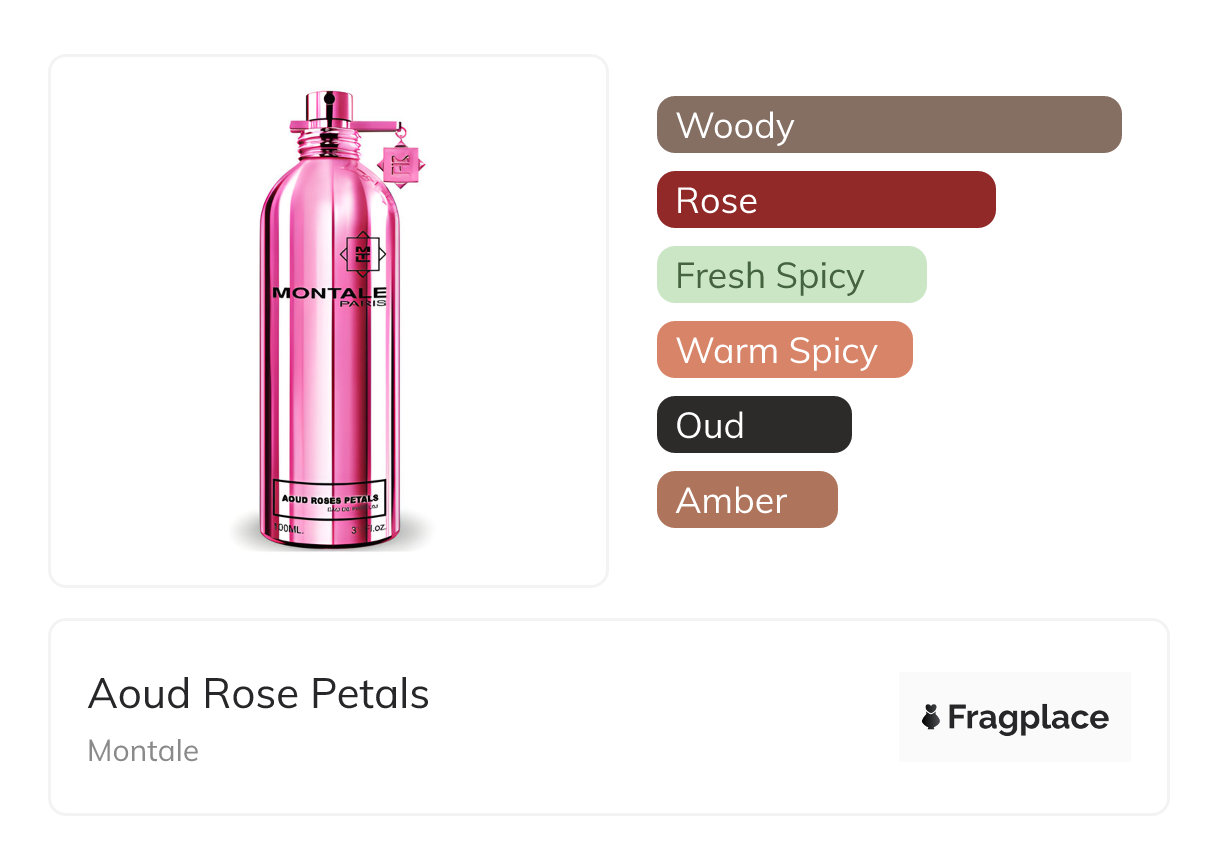Select the black Oud accord bar
This screenshot has height=864, width=1218.
coord(754,425)
